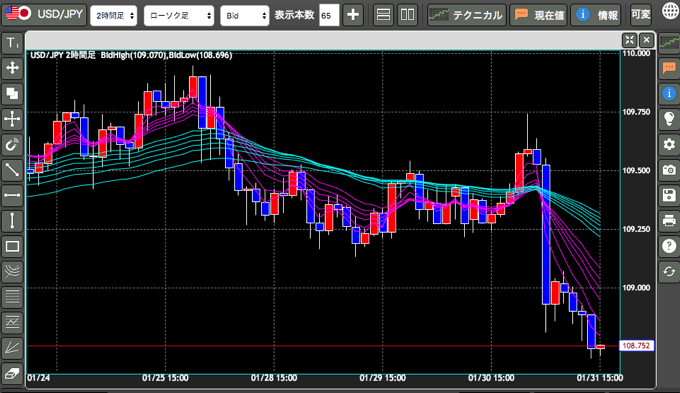The width and height of the screenshot is (680, 393).
Task: Refresh chart with reload icon
Action: pos(669,272)
